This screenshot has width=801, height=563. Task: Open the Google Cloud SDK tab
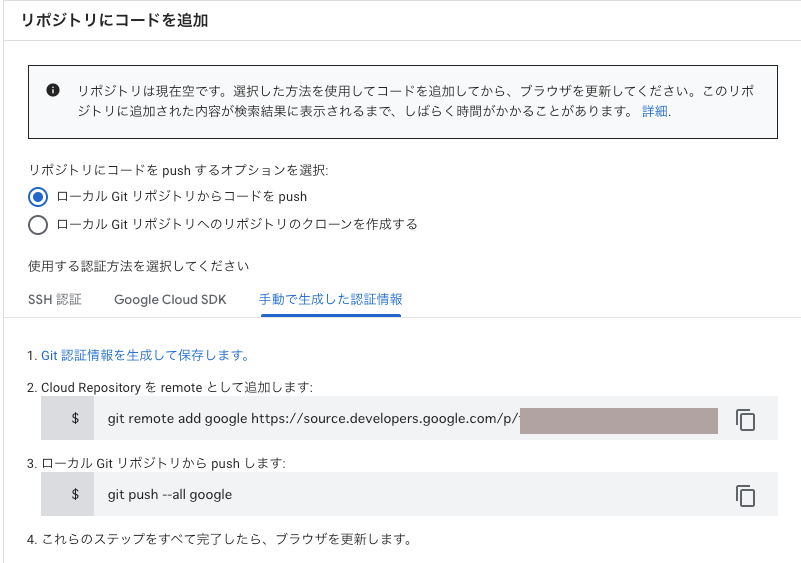[170, 299]
